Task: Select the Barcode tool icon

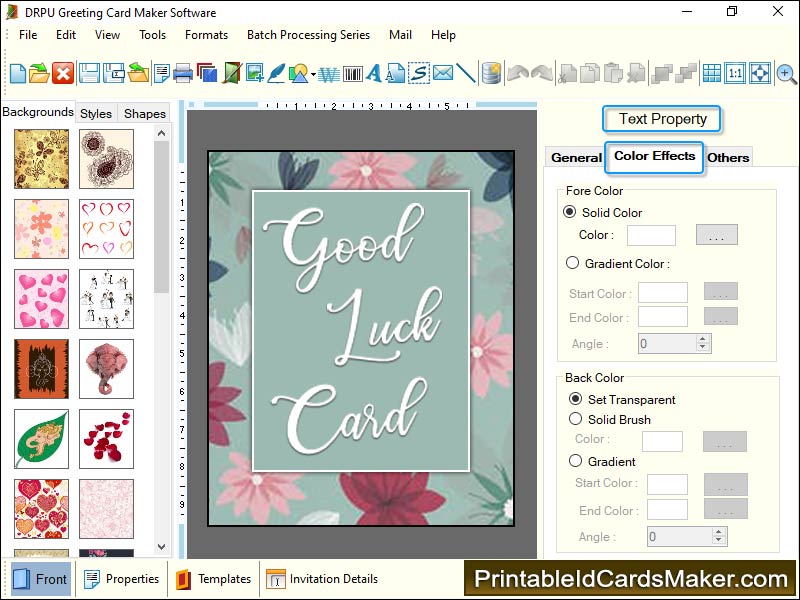Action: 353,73
